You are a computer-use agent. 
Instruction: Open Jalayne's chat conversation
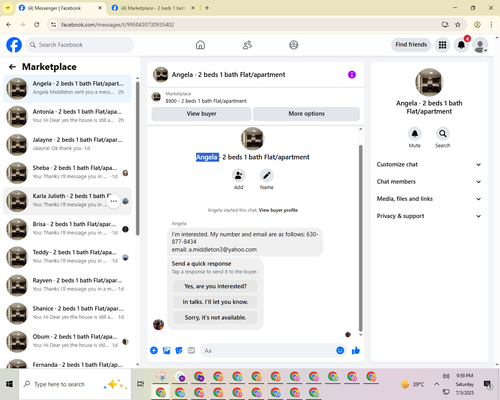pos(67,145)
